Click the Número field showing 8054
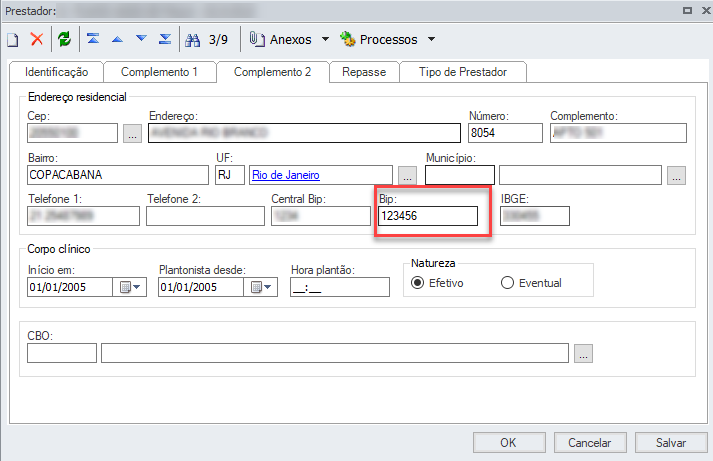 [x=505, y=133]
